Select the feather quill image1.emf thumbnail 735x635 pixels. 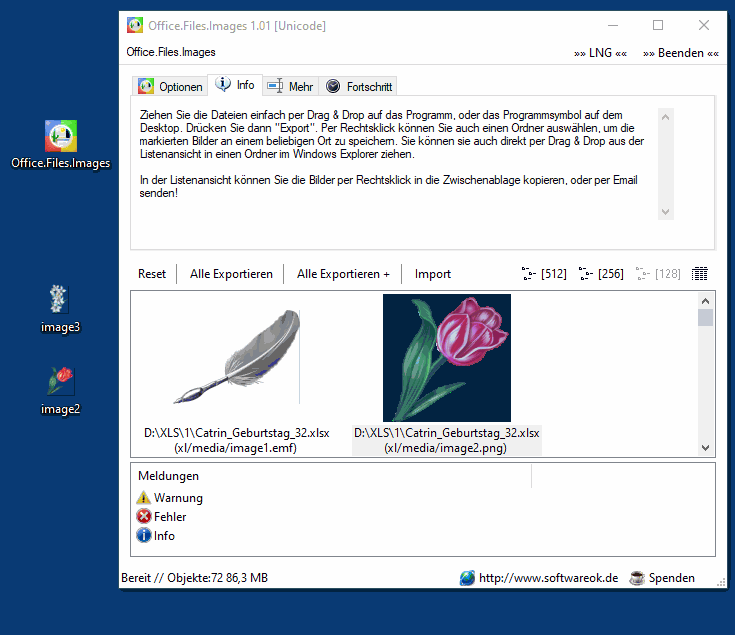pyautogui.click(x=237, y=357)
